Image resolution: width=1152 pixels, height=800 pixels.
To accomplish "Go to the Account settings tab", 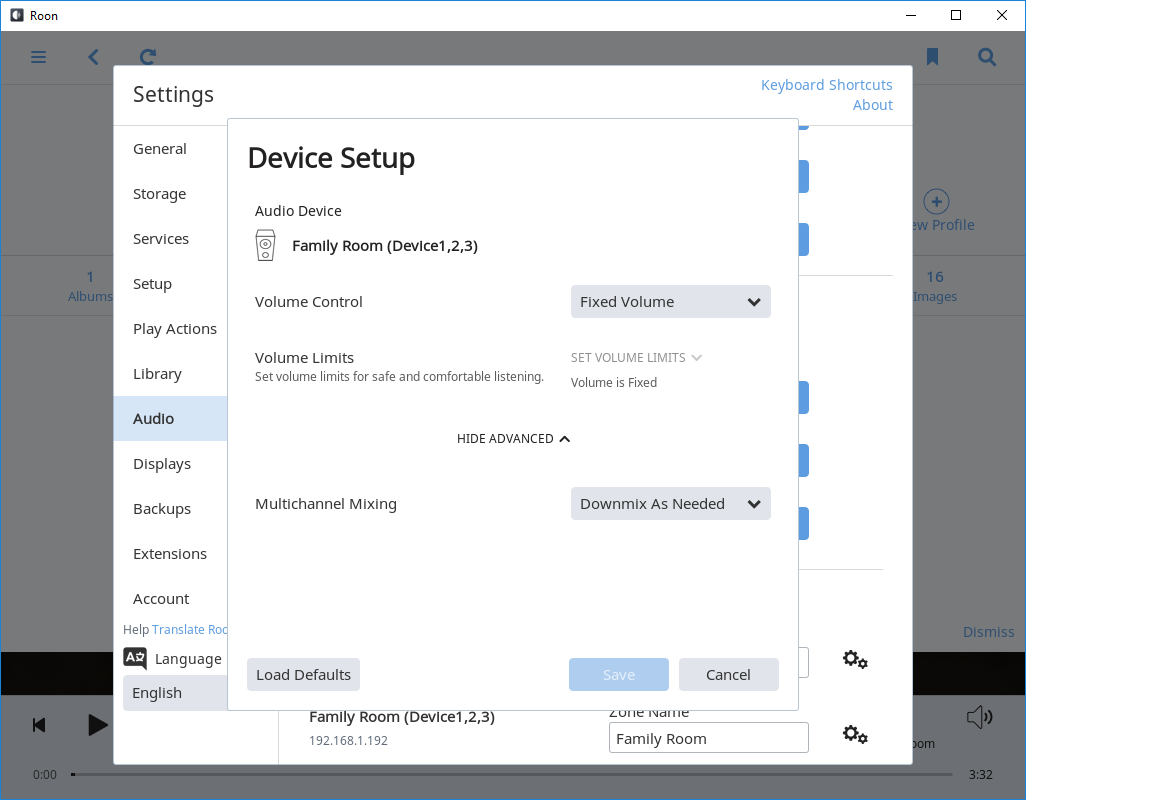I will coord(170,599).
